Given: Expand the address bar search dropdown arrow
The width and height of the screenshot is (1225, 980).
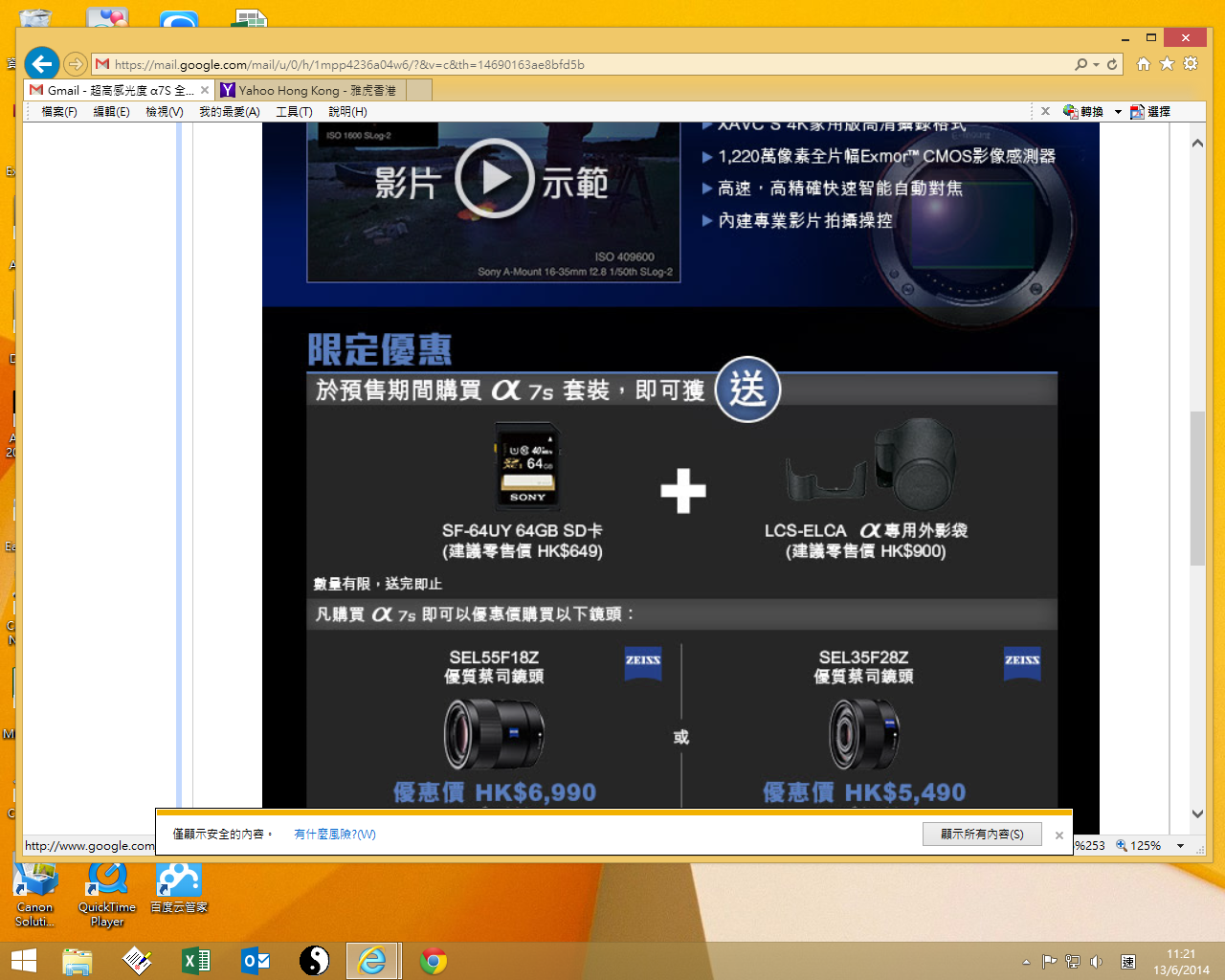Looking at the screenshot, I should click(x=1096, y=65).
